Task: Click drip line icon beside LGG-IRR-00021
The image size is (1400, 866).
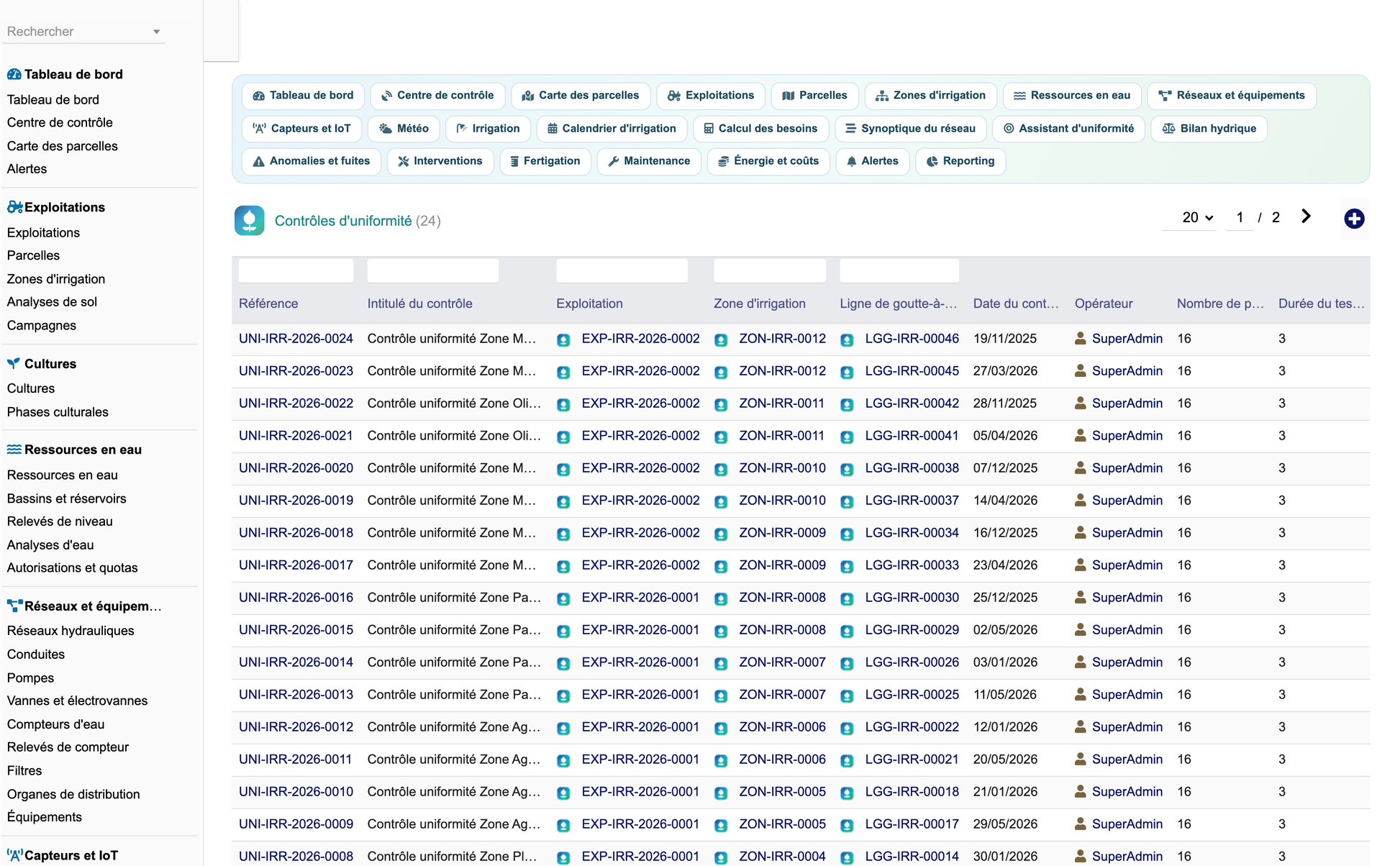Action: point(847,760)
